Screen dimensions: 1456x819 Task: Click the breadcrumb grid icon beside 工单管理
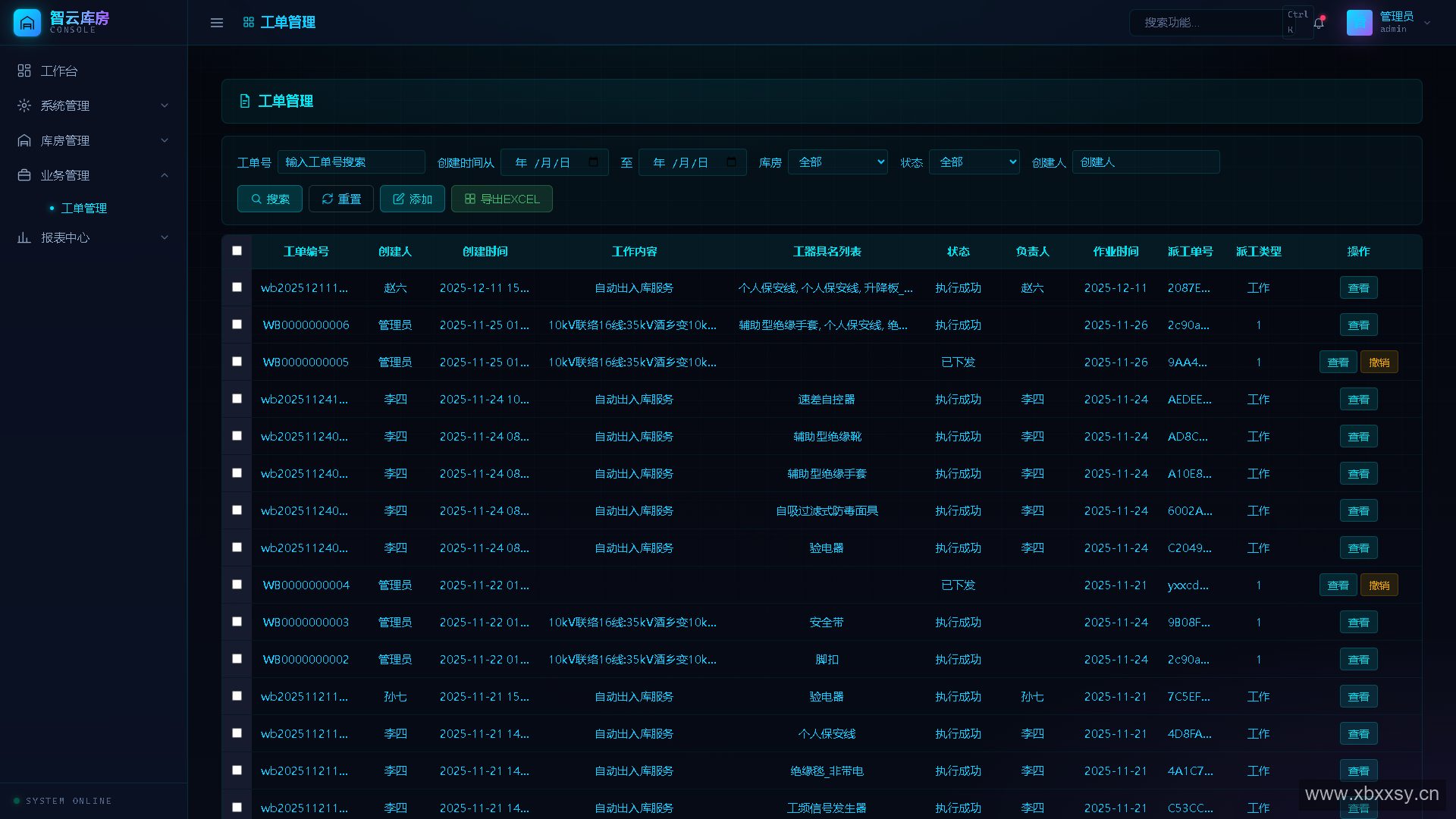point(248,23)
